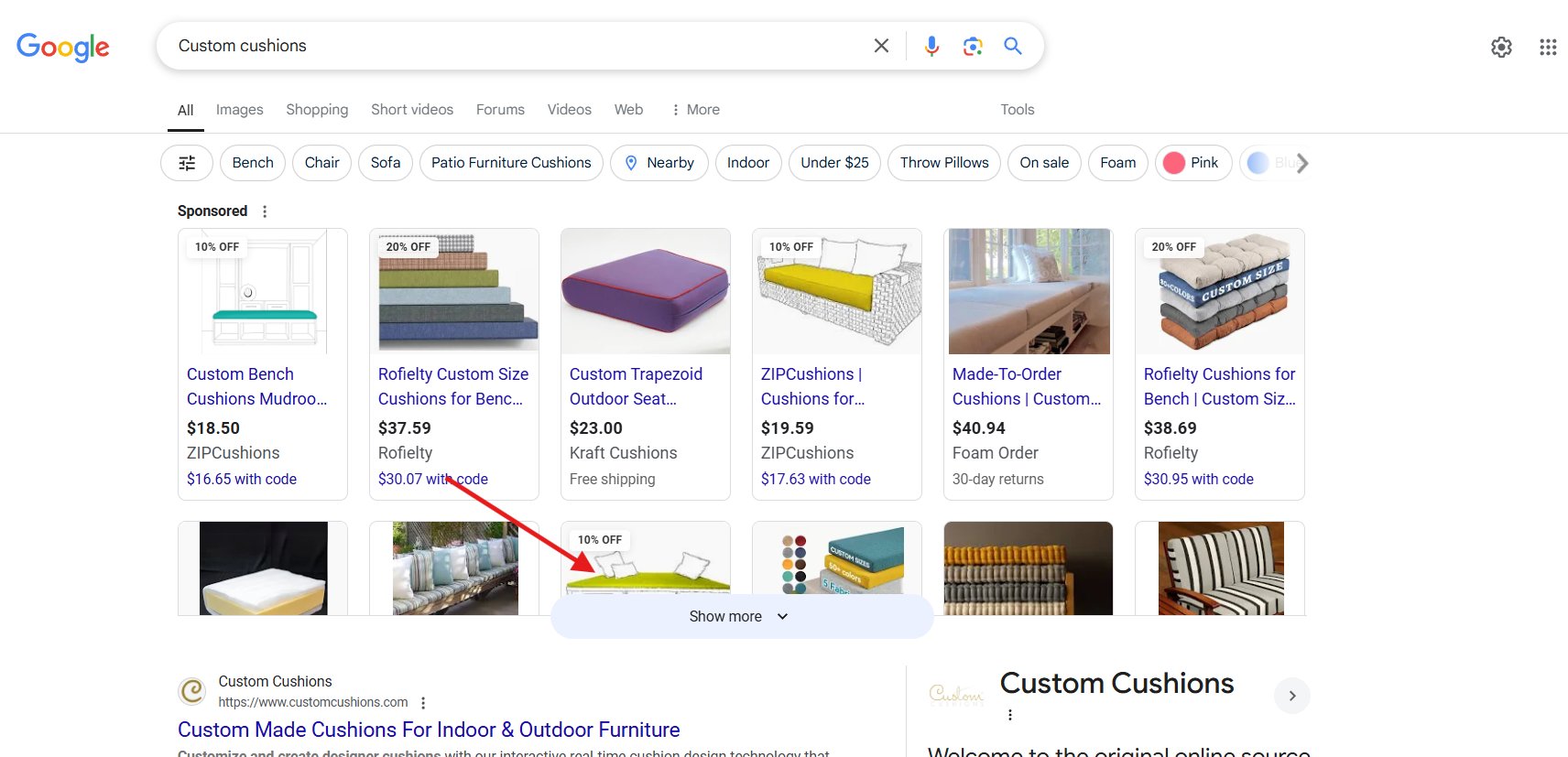
Task: Open the Sponsored three-dot info menu
Action: coord(265,211)
